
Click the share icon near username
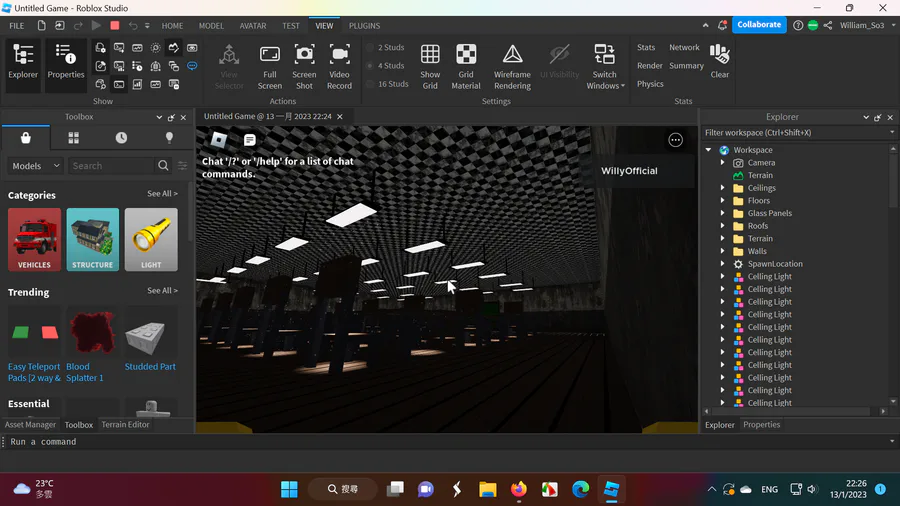coord(828,25)
